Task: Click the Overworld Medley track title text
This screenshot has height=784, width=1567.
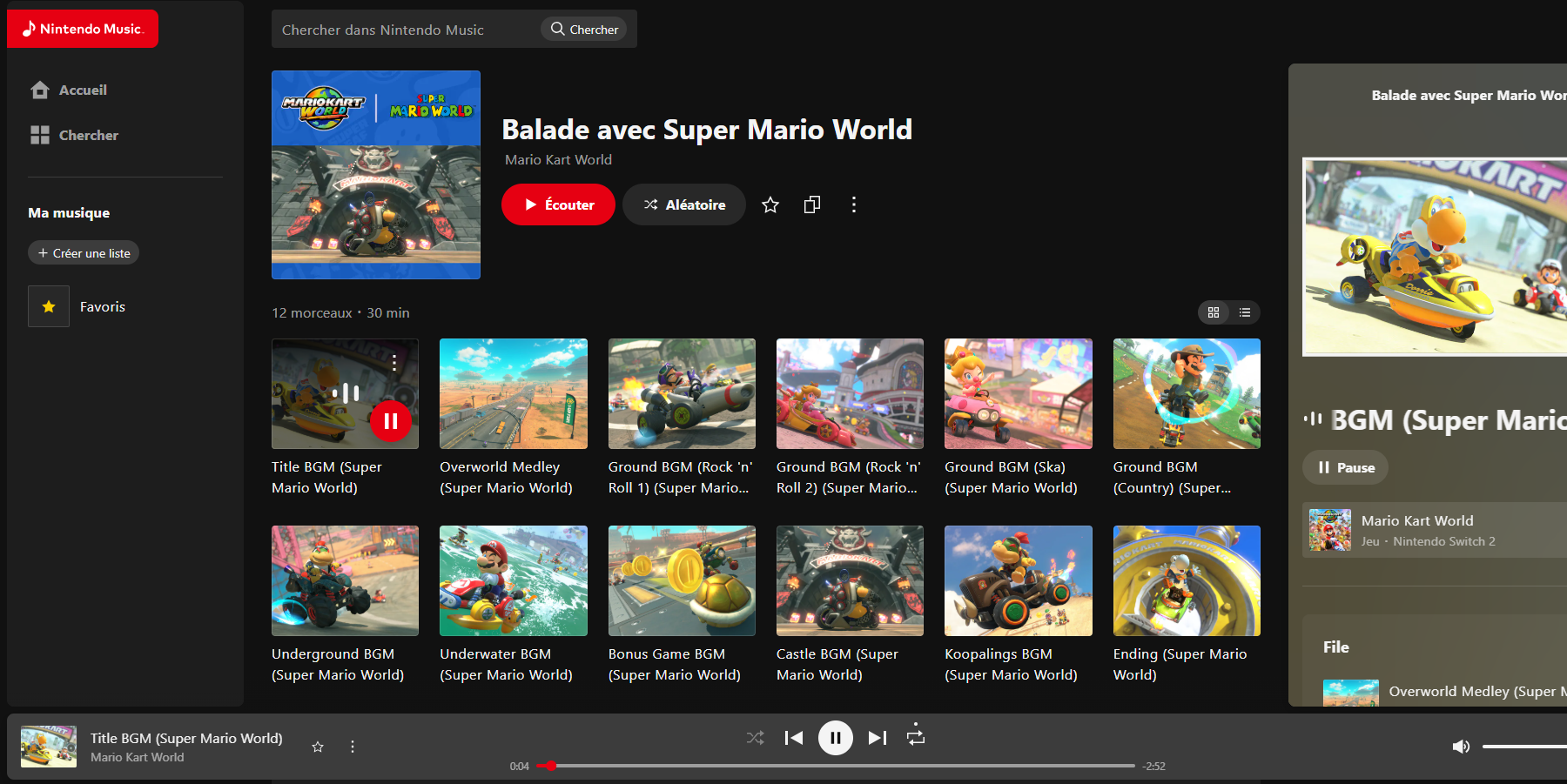Action: tap(506, 478)
